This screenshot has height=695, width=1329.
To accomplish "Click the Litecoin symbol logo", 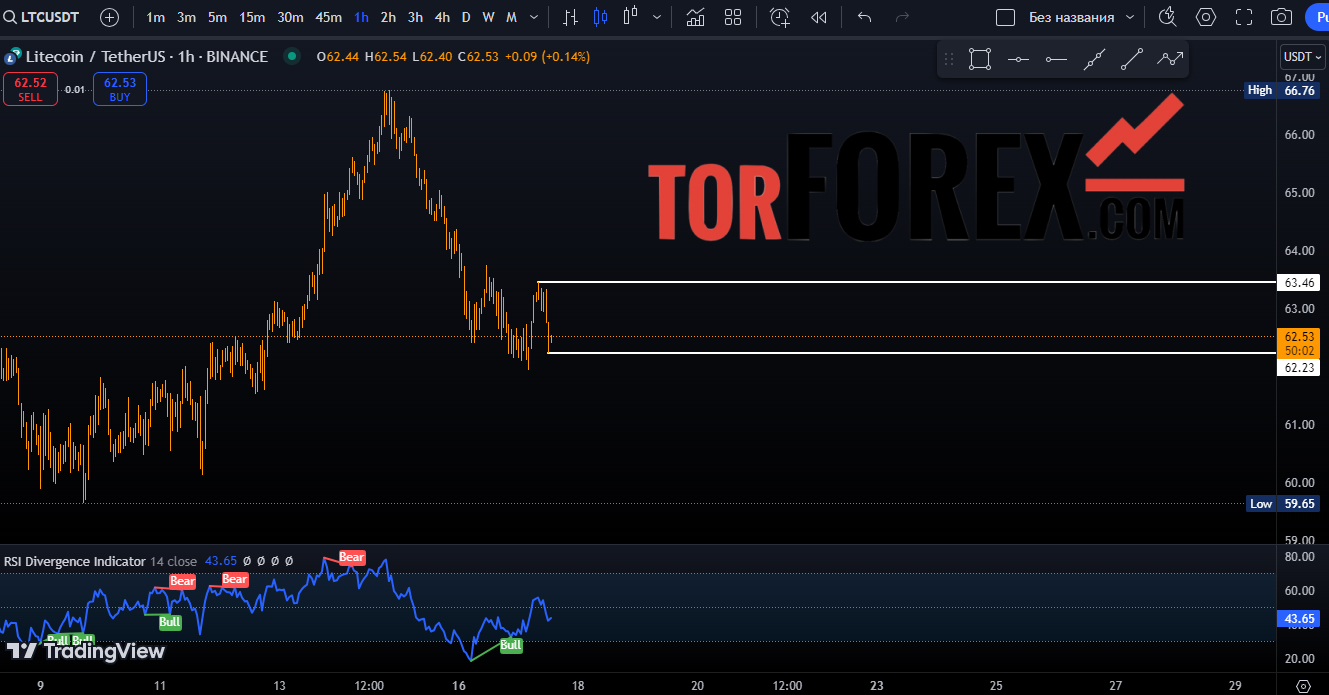I will click(13, 57).
